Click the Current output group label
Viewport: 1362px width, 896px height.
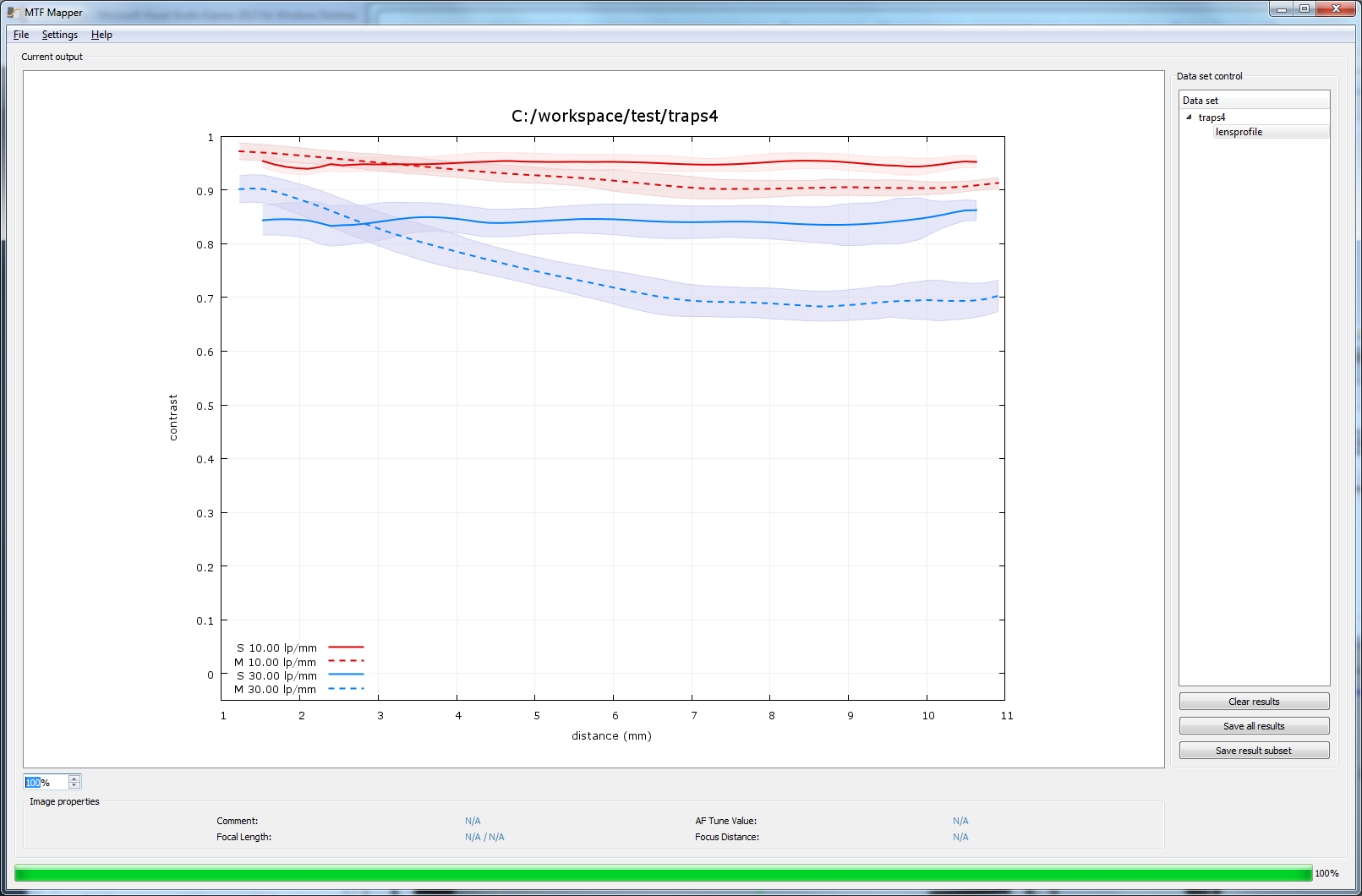(x=52, y=57)
